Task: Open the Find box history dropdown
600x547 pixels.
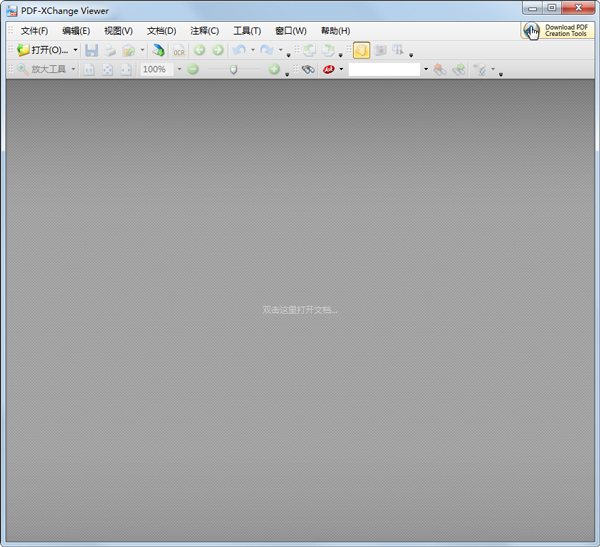Action: [x=426, y=69]
